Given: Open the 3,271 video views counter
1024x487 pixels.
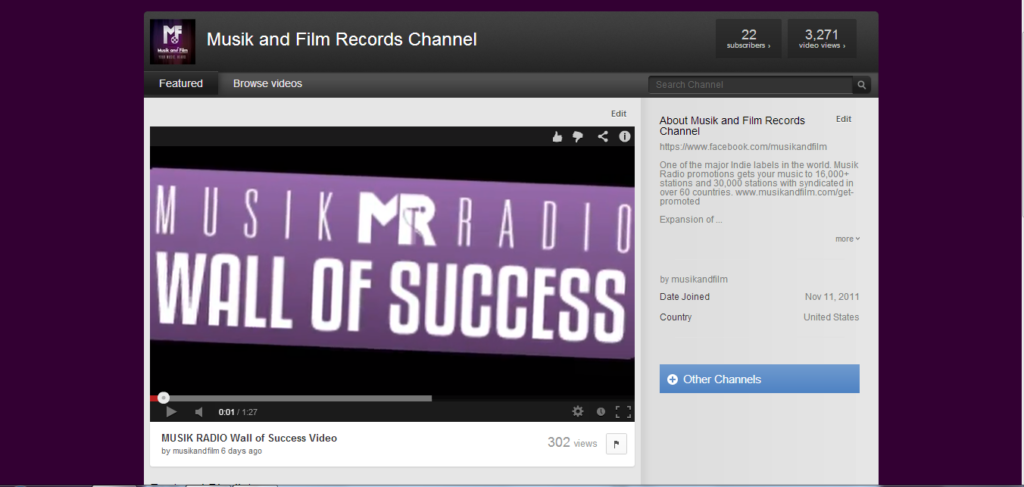Looking at the screenshot, I should point(822,39).
